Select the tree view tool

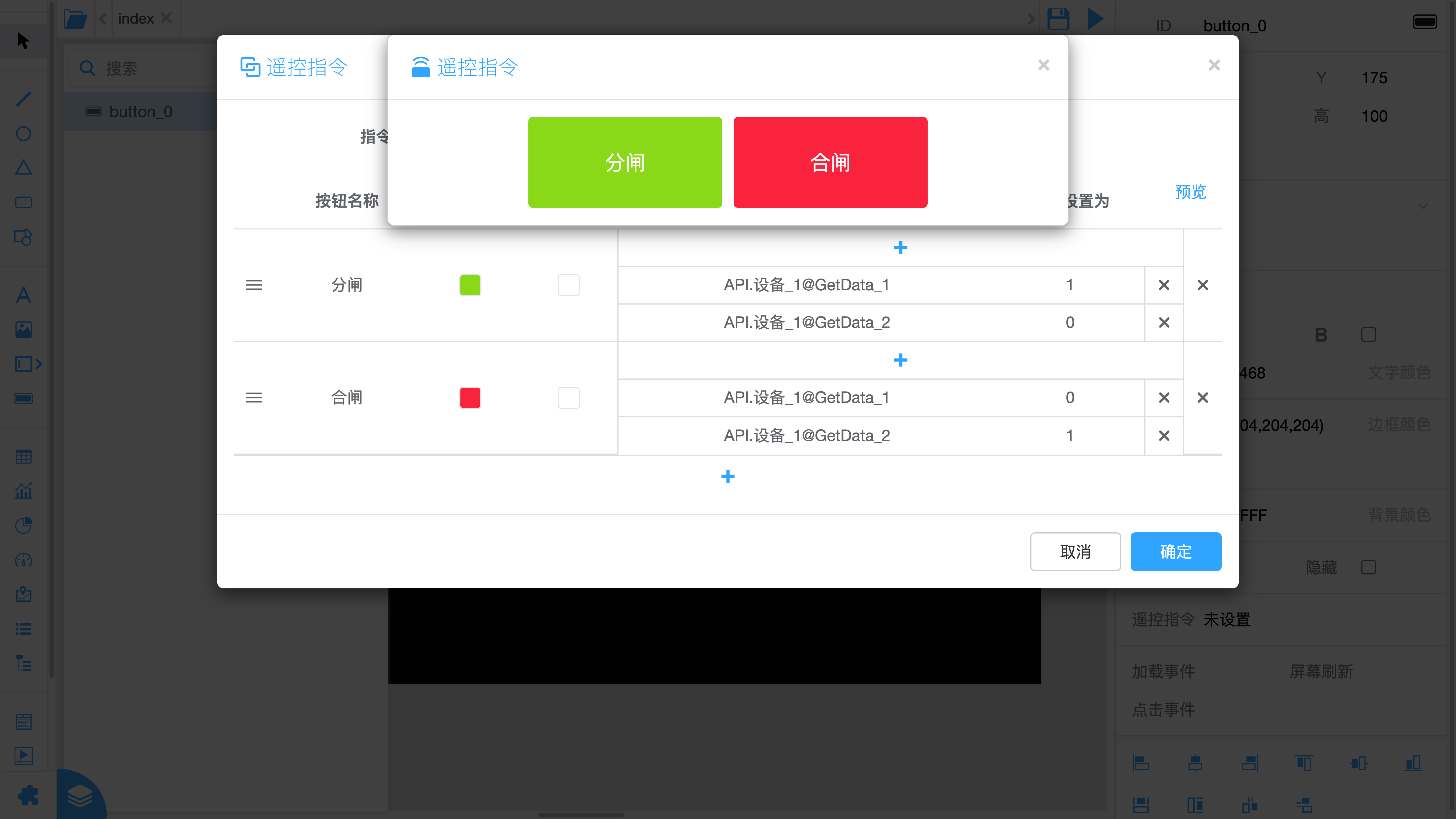(23, 663)
